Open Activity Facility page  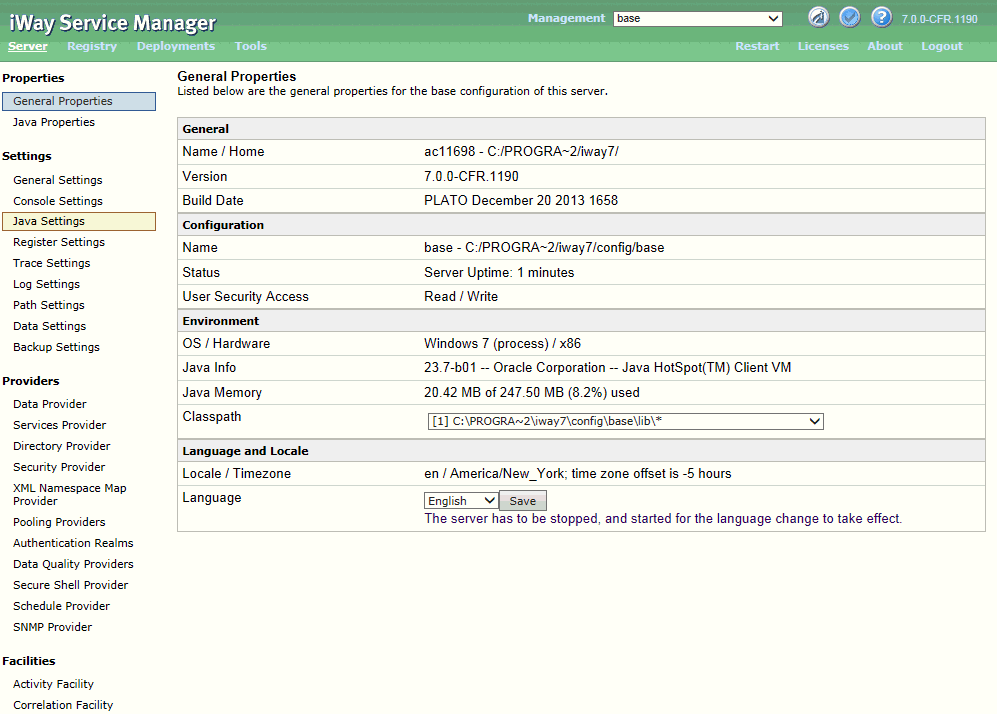53,684
